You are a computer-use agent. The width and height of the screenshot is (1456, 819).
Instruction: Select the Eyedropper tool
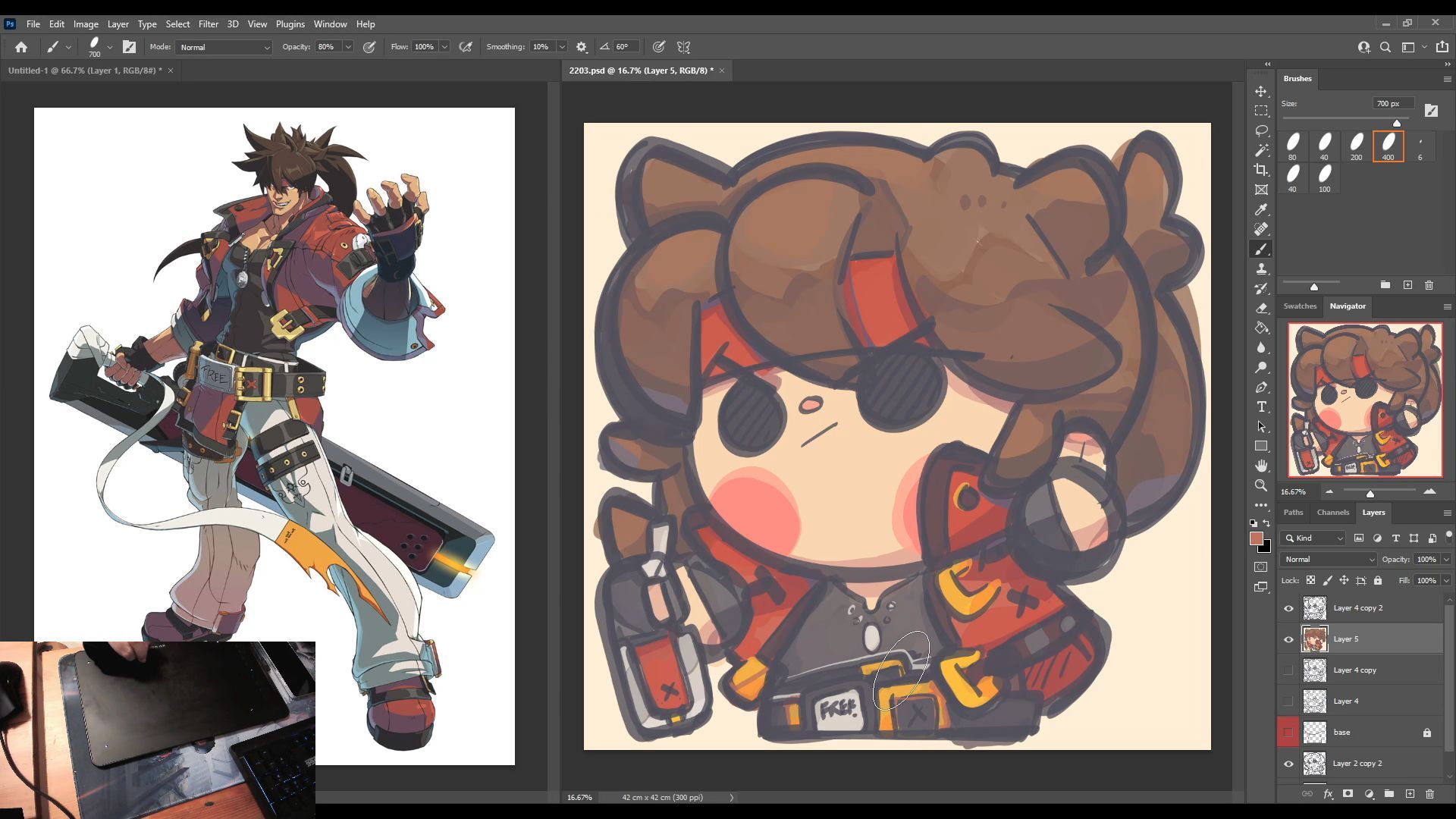pyautogui.click(x=1261, y=209)
